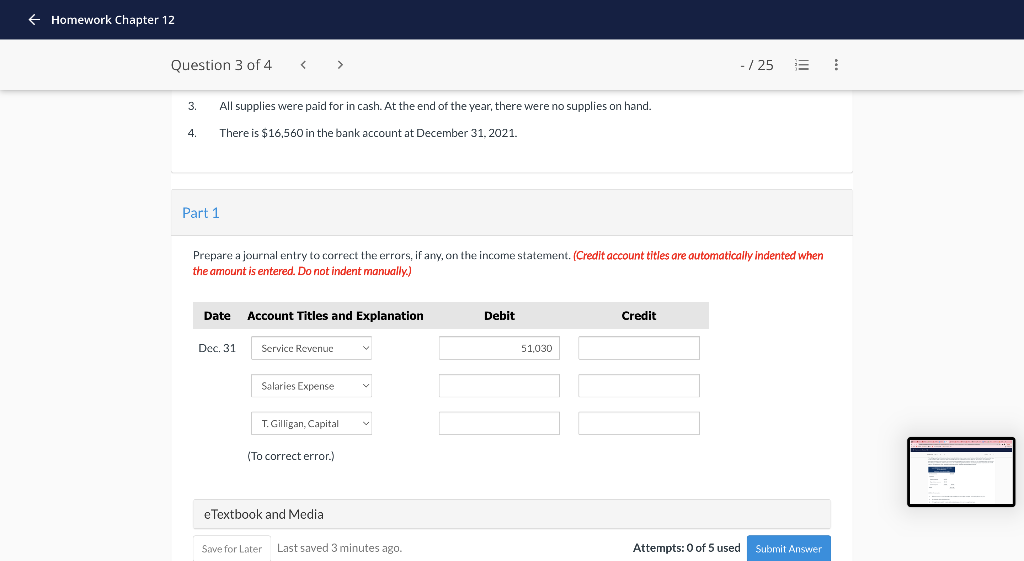This screenshot has width=1024, height=561.
Task: Click Service Revenue debit field showing 51,030
Action: (x=499, y=348)
